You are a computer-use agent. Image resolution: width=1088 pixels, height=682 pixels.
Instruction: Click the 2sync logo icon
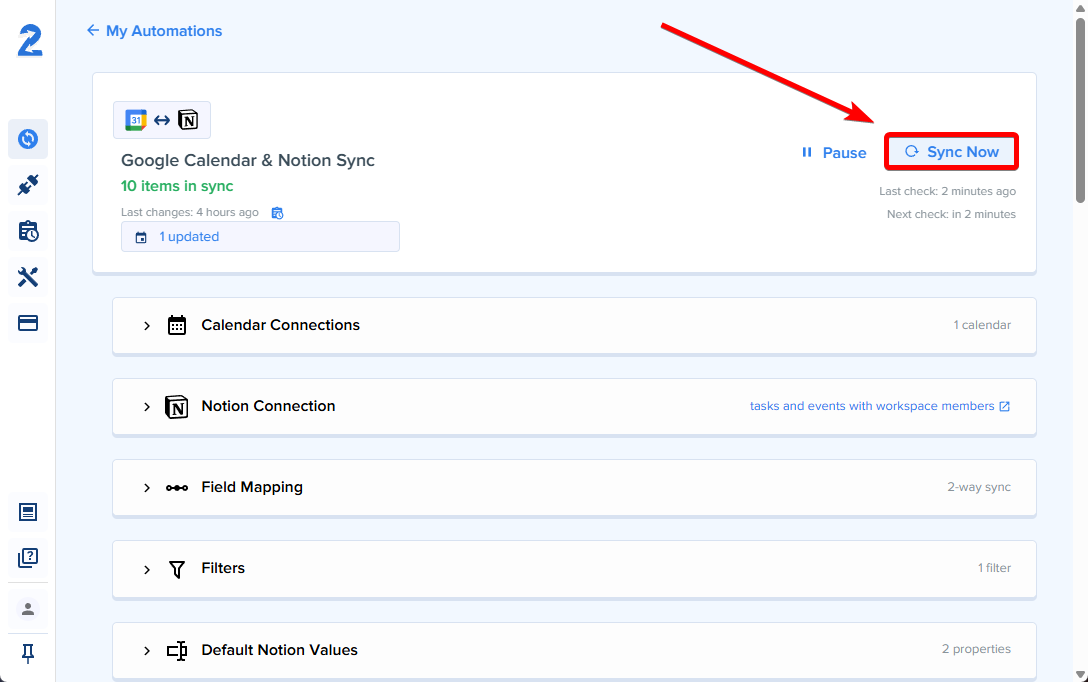tap(30, 40)
